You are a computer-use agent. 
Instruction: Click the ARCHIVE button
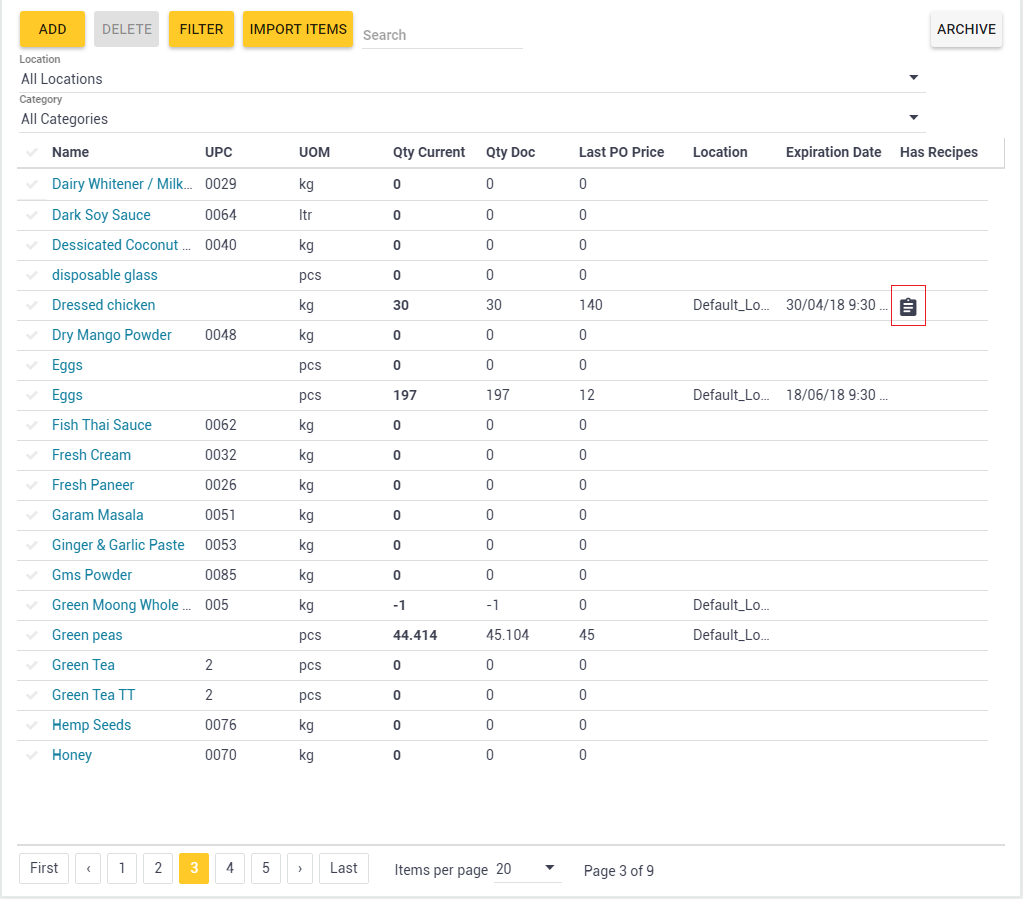point(965,29)
